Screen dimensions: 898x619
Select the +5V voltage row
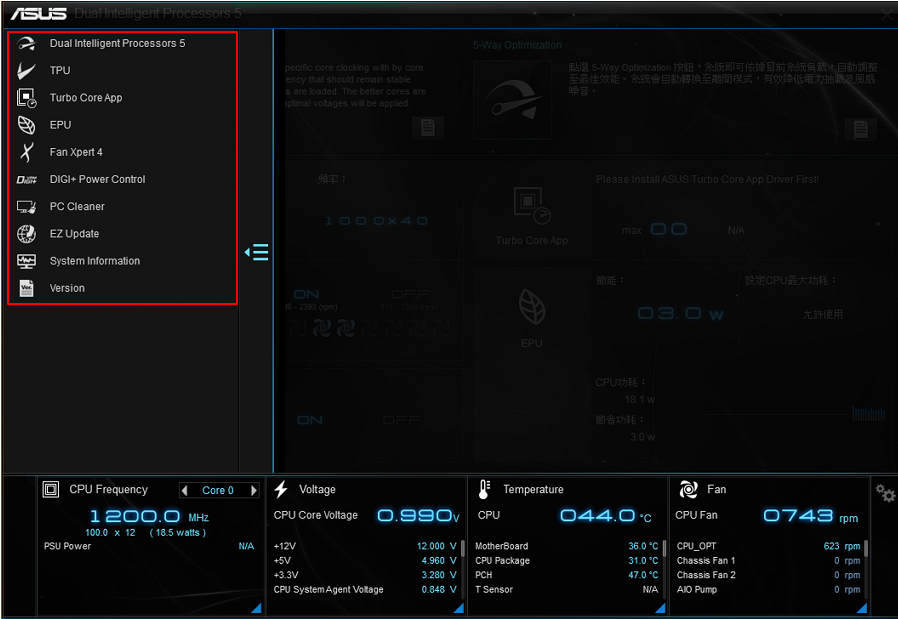pyautogui.click(x=365, y=561)
